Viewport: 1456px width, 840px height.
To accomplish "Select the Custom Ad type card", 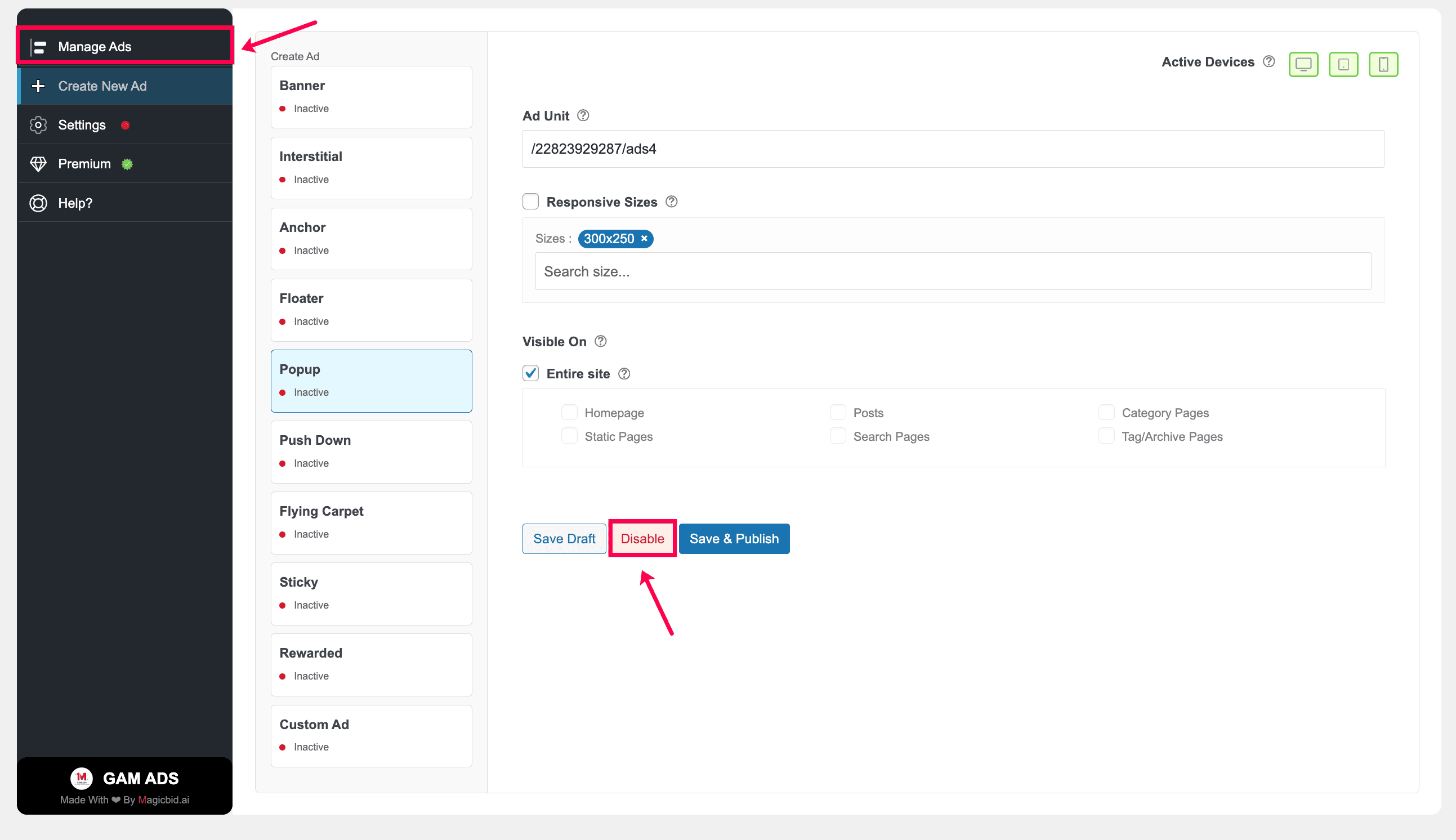I will (x=371, y=736).
